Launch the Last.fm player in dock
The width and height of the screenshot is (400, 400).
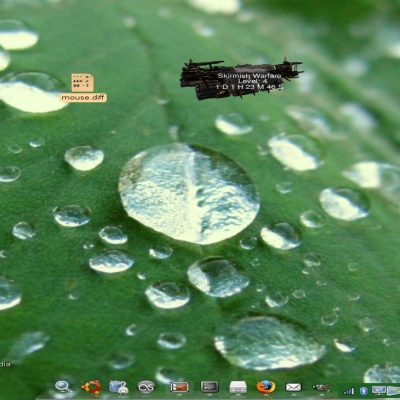tap(146, 387)
